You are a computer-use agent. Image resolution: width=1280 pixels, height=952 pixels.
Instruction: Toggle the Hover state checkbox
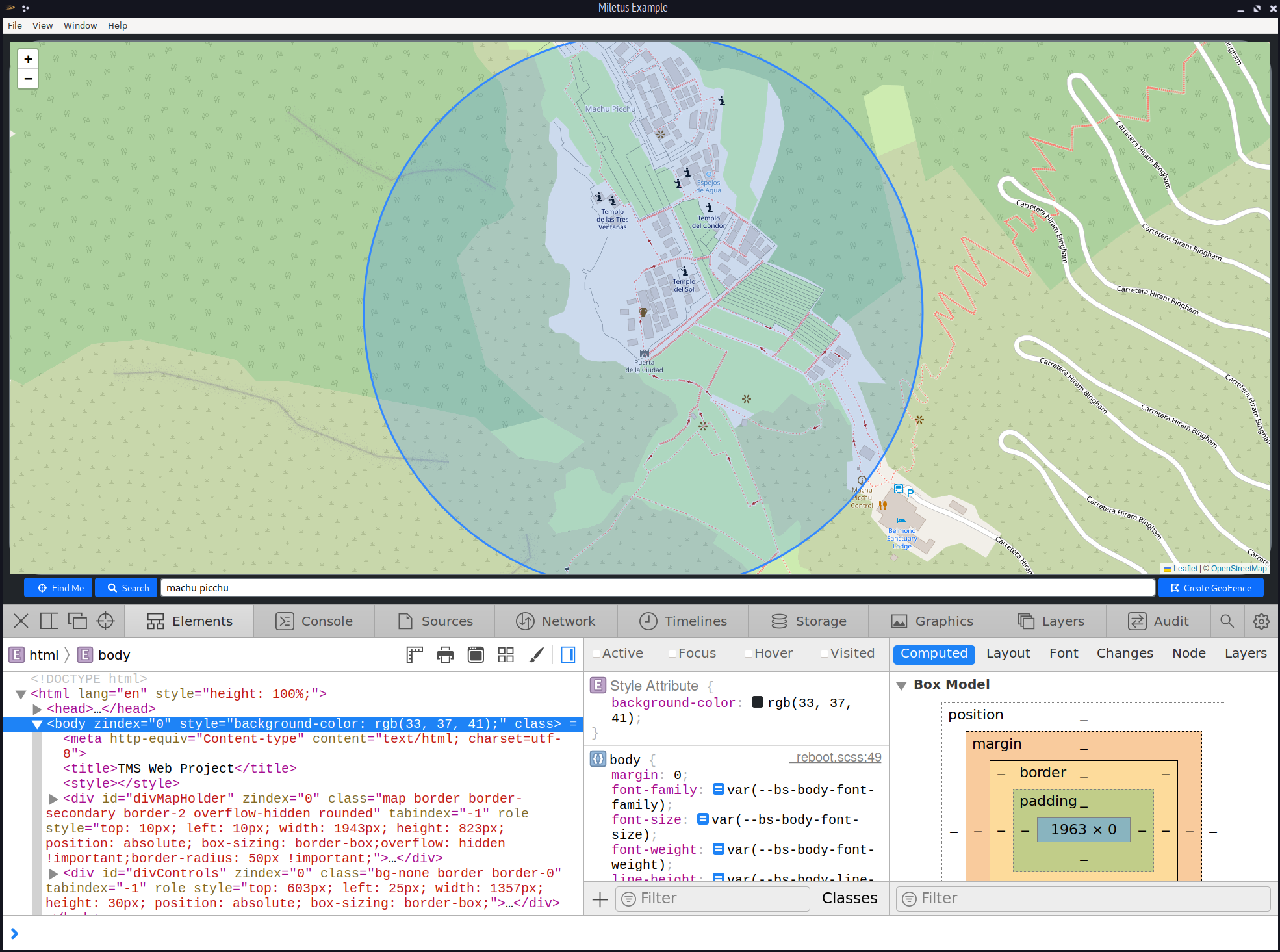click(x=750, y=654)
